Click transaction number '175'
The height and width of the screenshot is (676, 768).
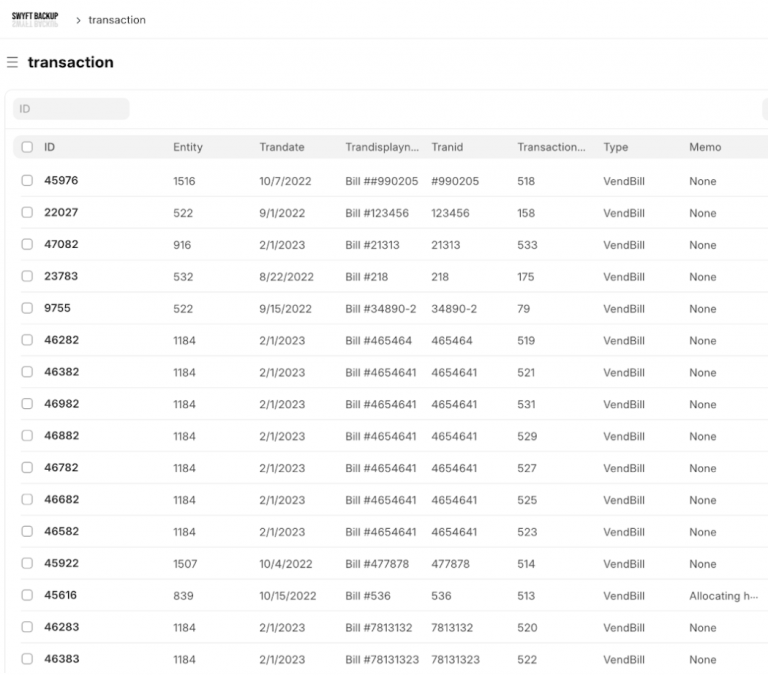click(526, 277)
